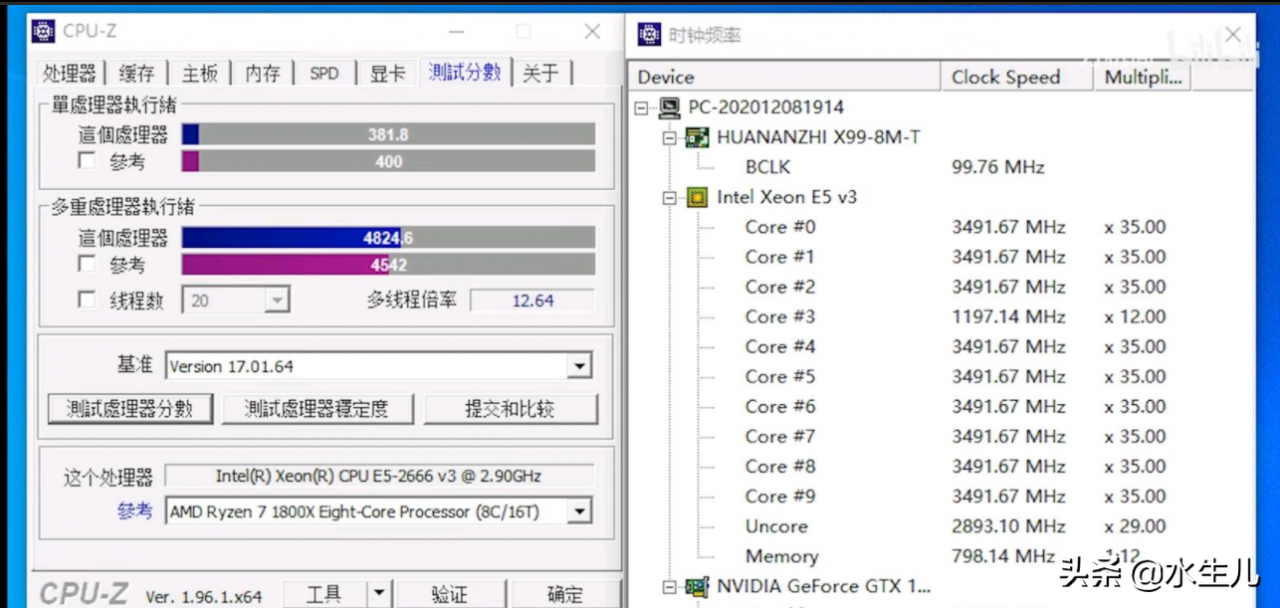
Task: Click the 99.76 MHz BCLK value
Action: tap(998, 167)
